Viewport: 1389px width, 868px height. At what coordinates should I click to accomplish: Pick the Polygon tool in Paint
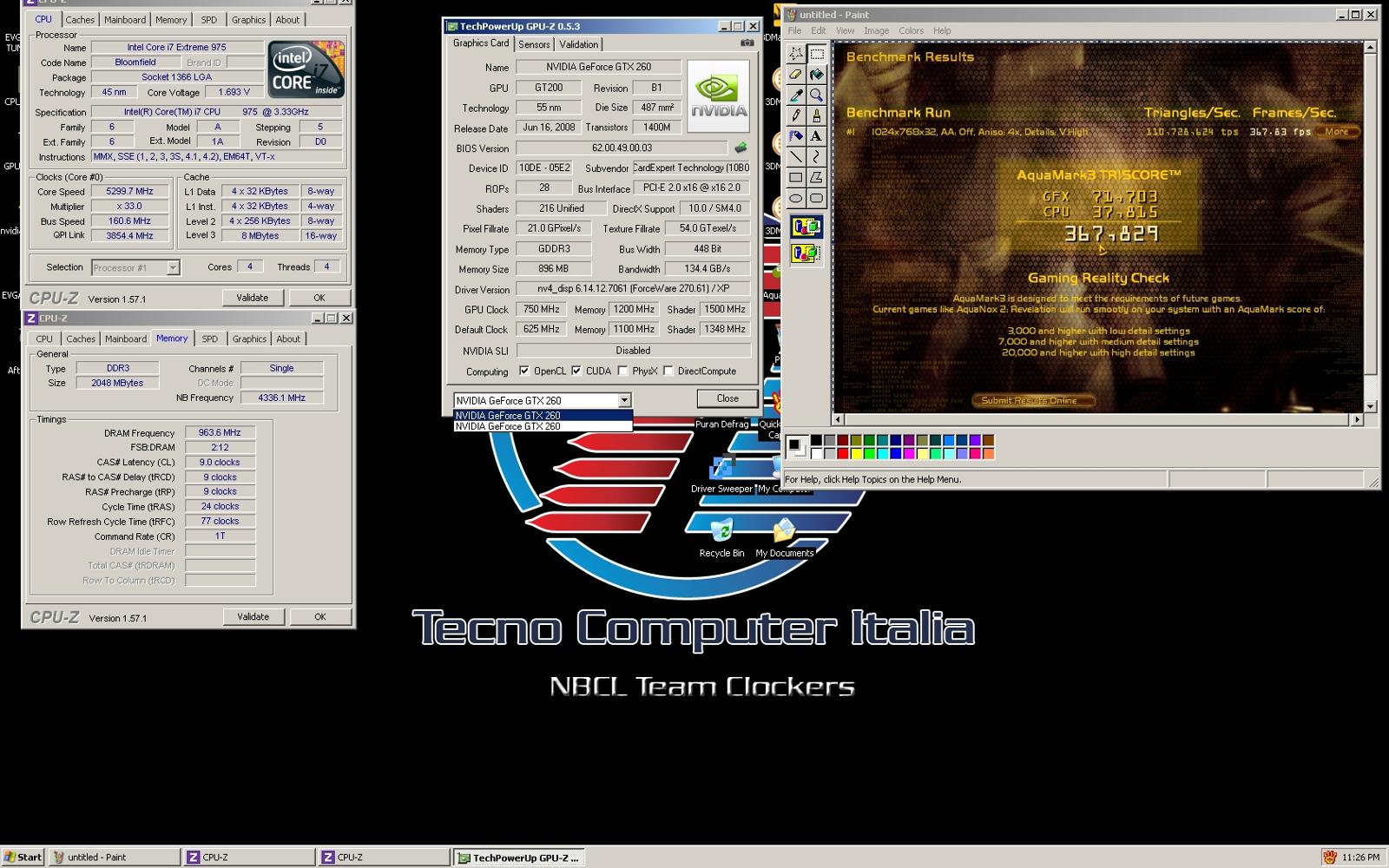pyautogui.click(x=816, y=178)
